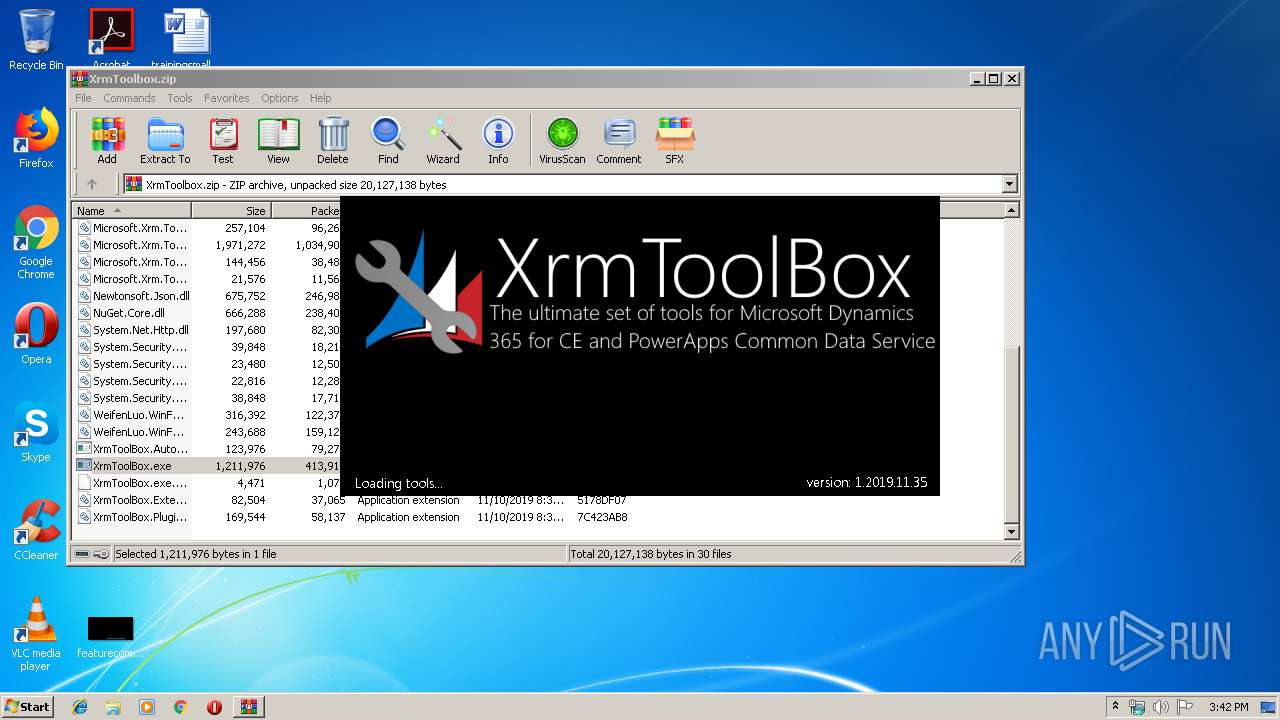The height and width of the screenshot is (720, 1280).
Task: Open Google Chrome desktop shortcut
Action: (x=36, y=243)
